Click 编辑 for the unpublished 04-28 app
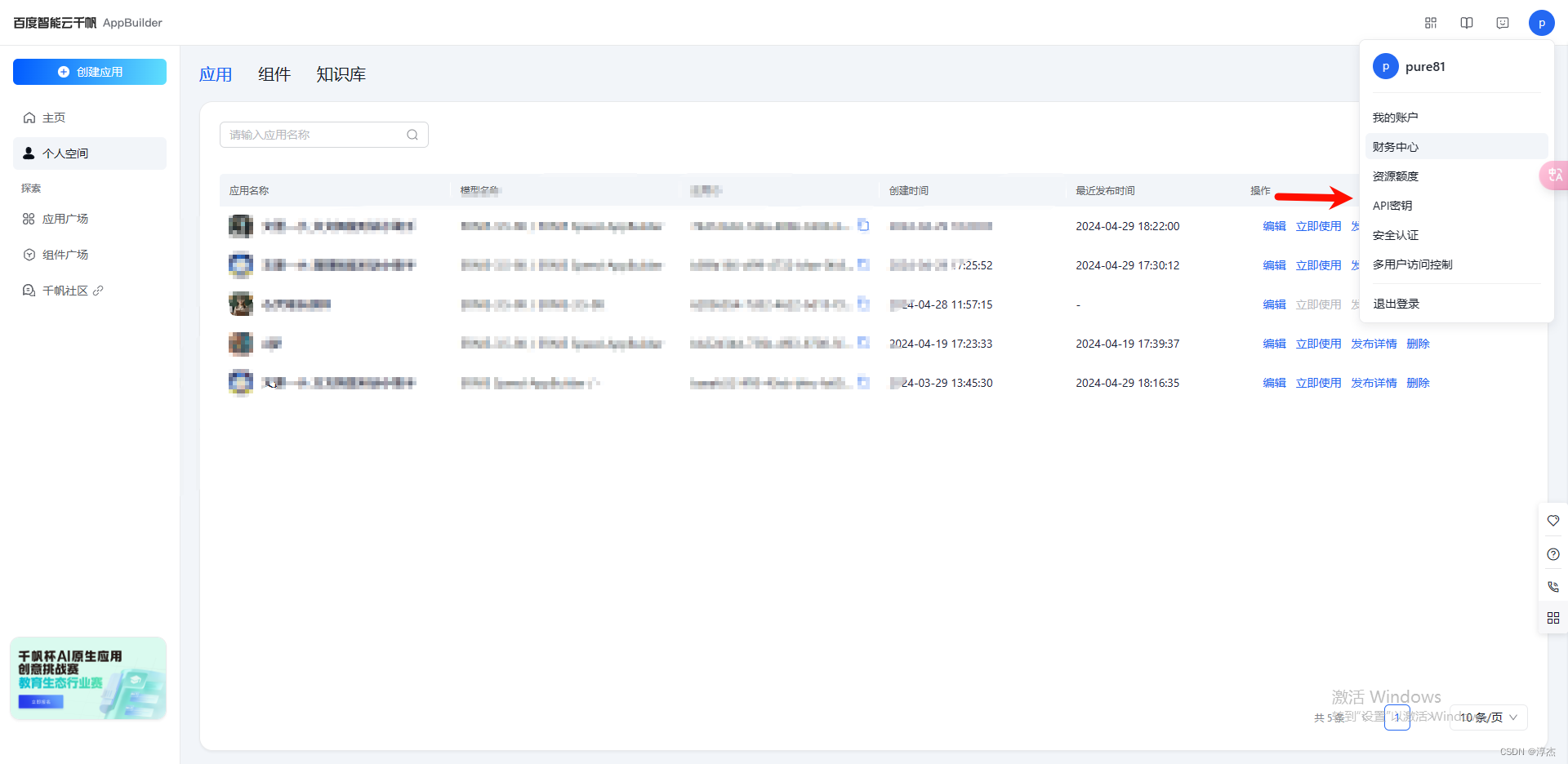The image size is (1568, 764). pos(1274,304)
